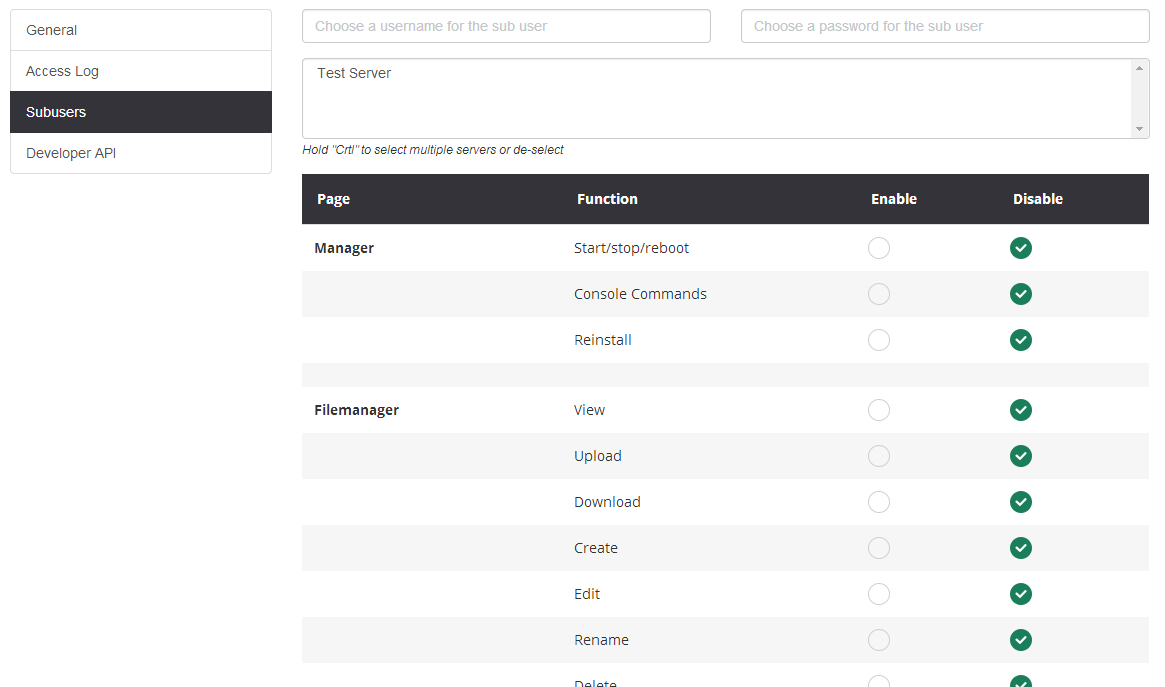Open the Developer API section
The image size is (1165, 687).
pos(141,153)
